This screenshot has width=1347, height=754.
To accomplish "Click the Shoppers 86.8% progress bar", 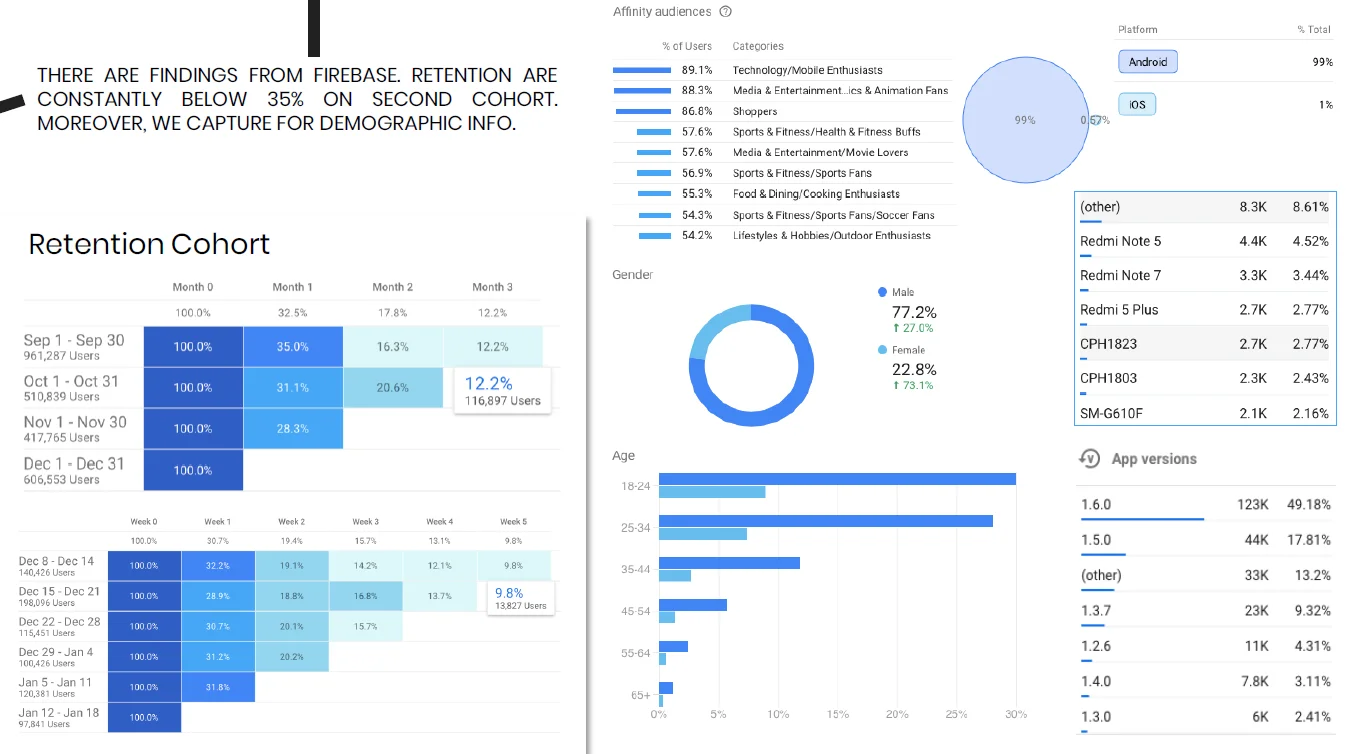I will (x=643, y=111).
